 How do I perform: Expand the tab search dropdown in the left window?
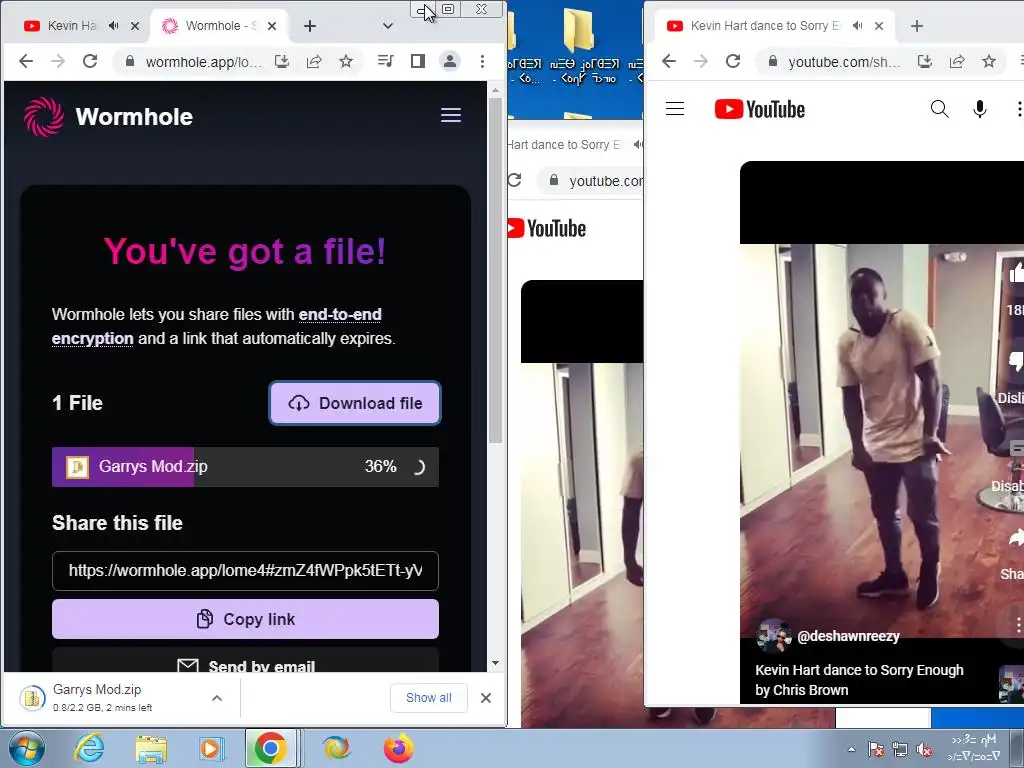[388, 26]
